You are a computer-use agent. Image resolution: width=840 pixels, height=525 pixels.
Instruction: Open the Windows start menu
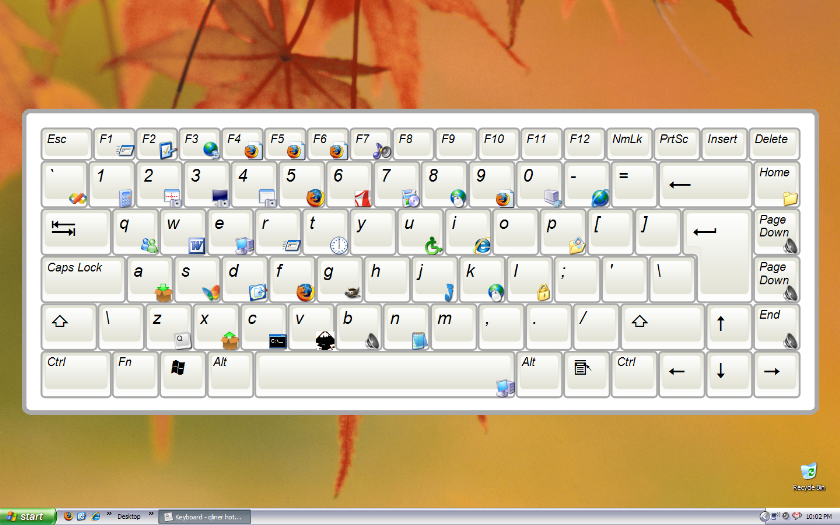[28, 516]
